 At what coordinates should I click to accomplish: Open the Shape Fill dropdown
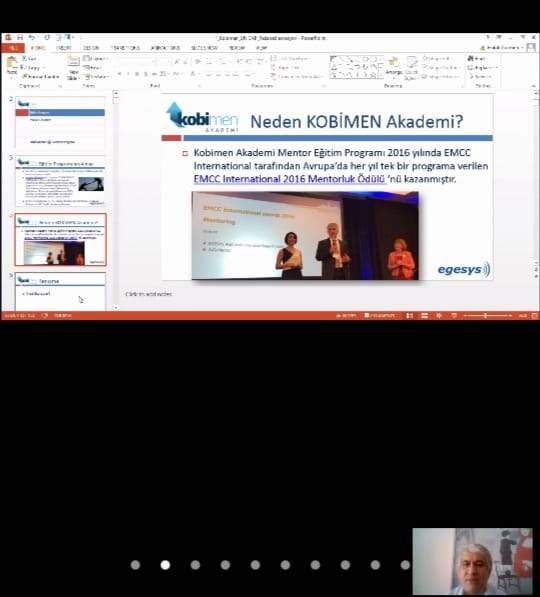point(437,59)
